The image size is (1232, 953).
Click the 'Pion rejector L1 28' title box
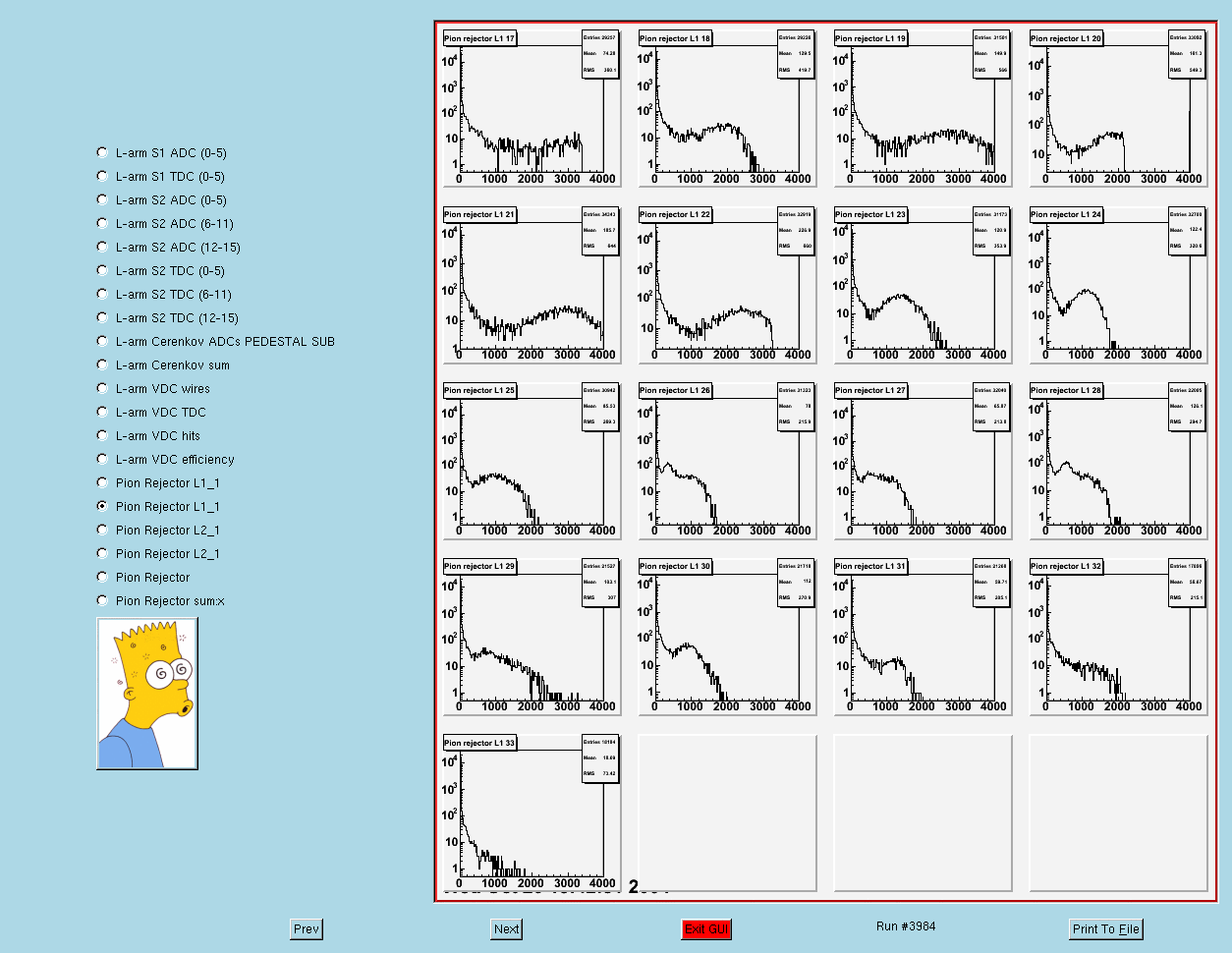click(x=1066, y=390)
